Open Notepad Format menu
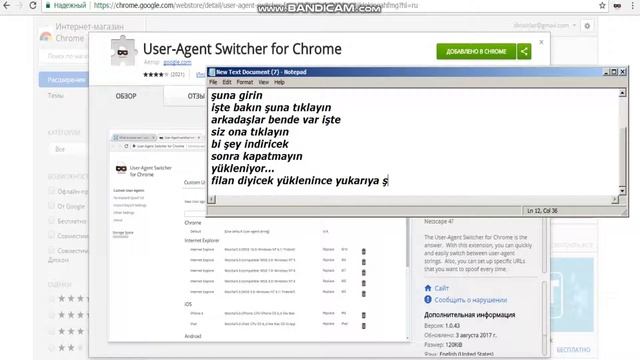This screenshot has height=360, width=640. click(245, 82)
